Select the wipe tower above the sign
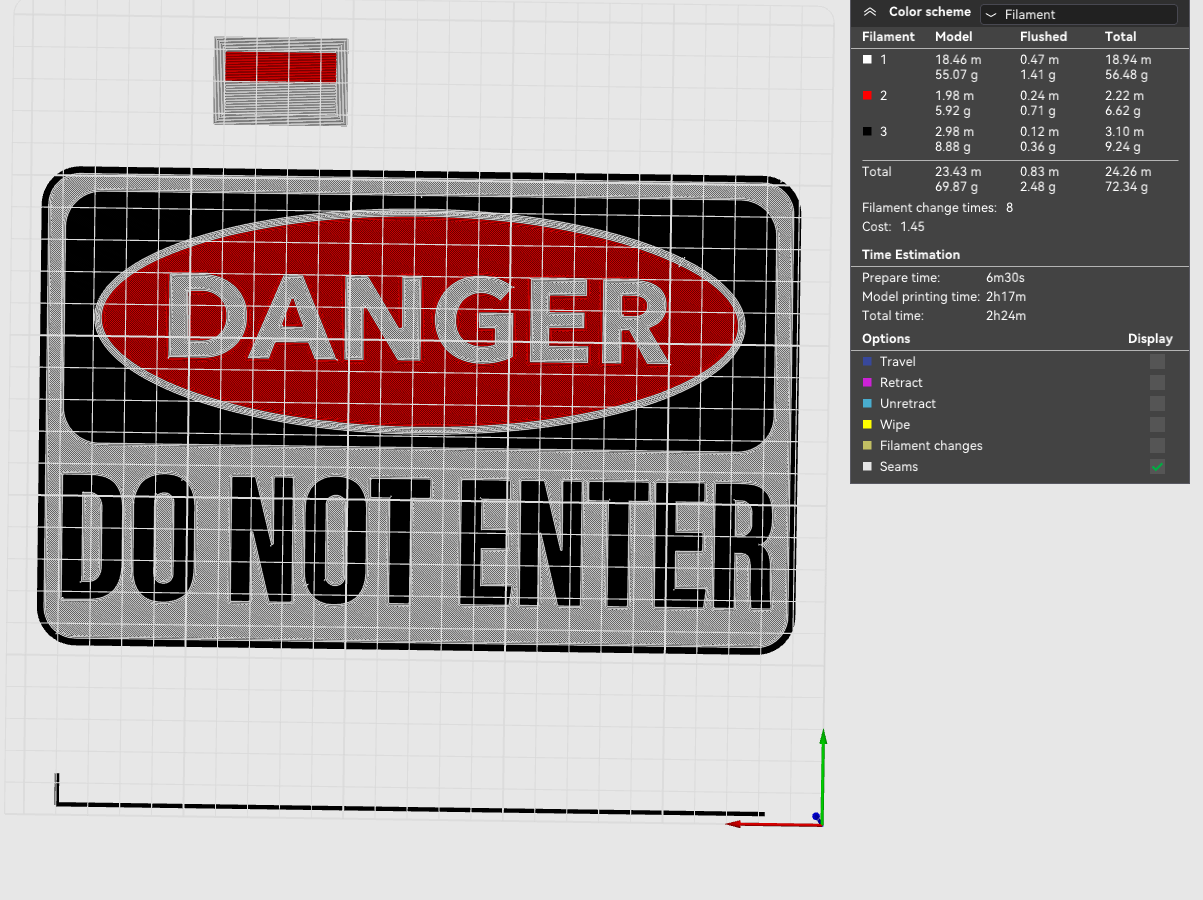Image resolution: width=1203 pixels, height=900 pixels. 280,82
